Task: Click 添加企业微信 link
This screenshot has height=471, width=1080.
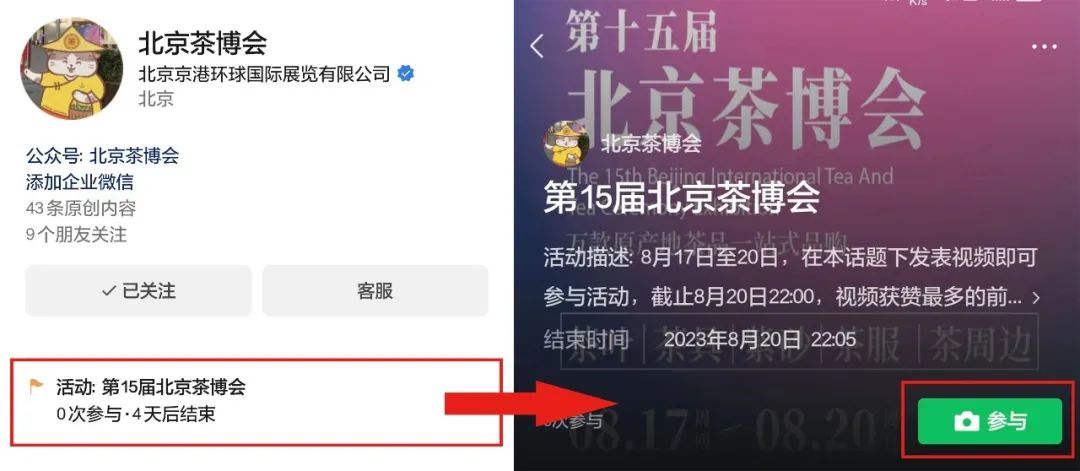Action: [80, 182]
